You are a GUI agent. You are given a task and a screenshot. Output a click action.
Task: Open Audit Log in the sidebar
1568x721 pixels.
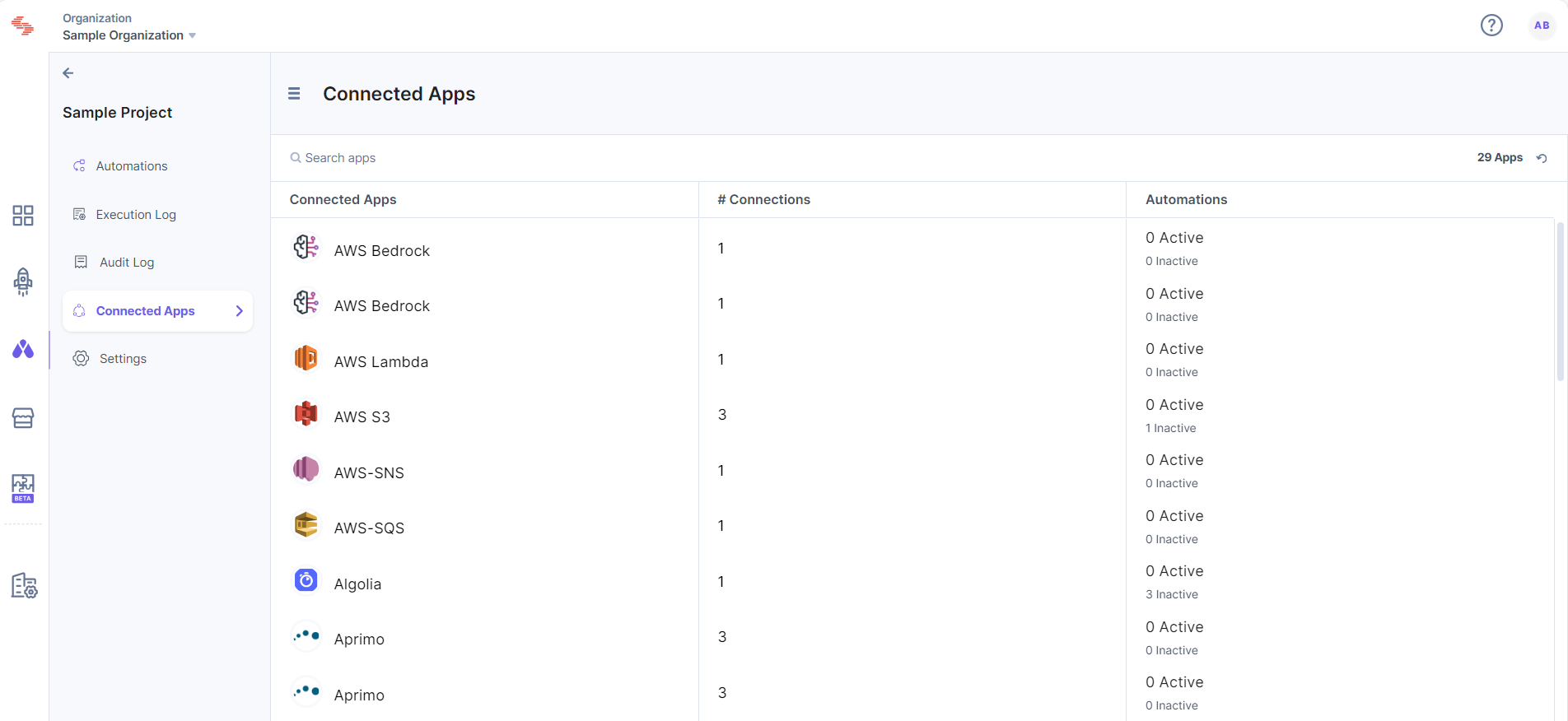point(127,263)
